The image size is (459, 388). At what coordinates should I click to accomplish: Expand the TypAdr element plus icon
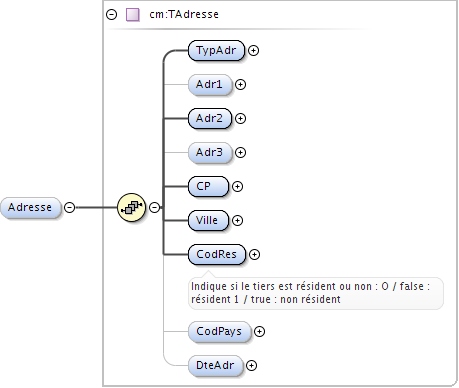(254, 50)
